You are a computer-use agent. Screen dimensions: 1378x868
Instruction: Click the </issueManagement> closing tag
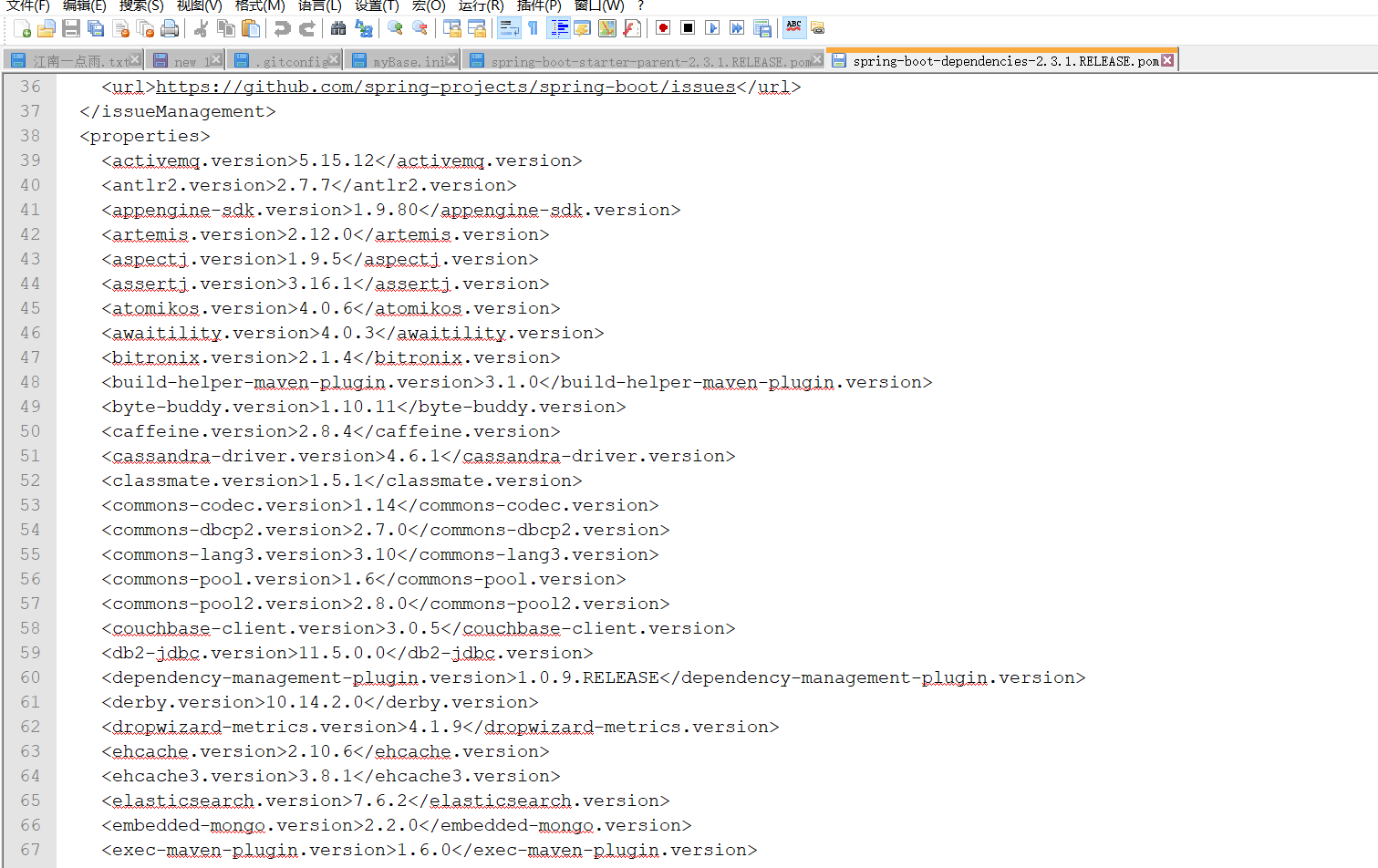pyautogui.click(x=178, y=111)
